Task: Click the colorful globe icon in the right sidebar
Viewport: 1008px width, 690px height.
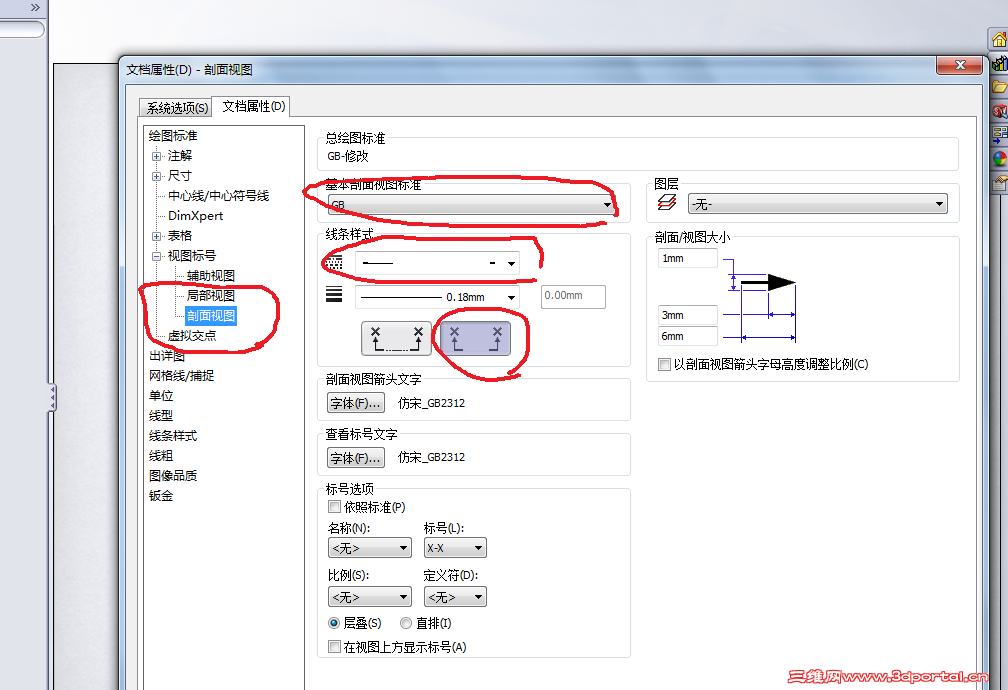Action: [999, 157]
